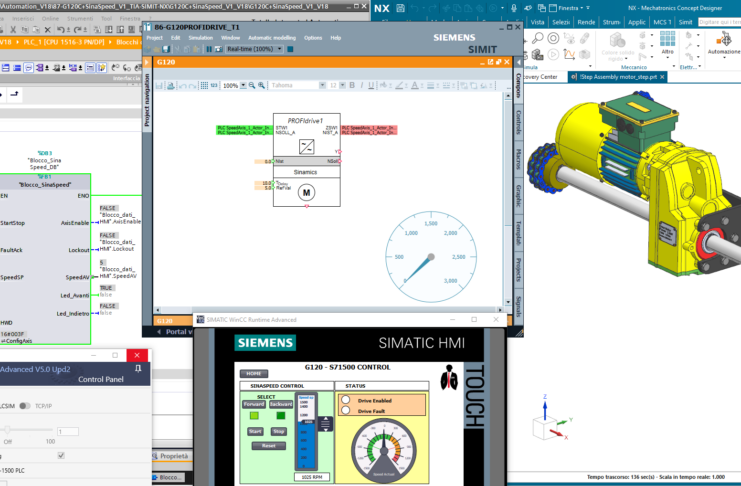Click the 1025 RPM value field on HMI
Image resolution: width=741 pixels, height=486 pixels.
point(312,477)
